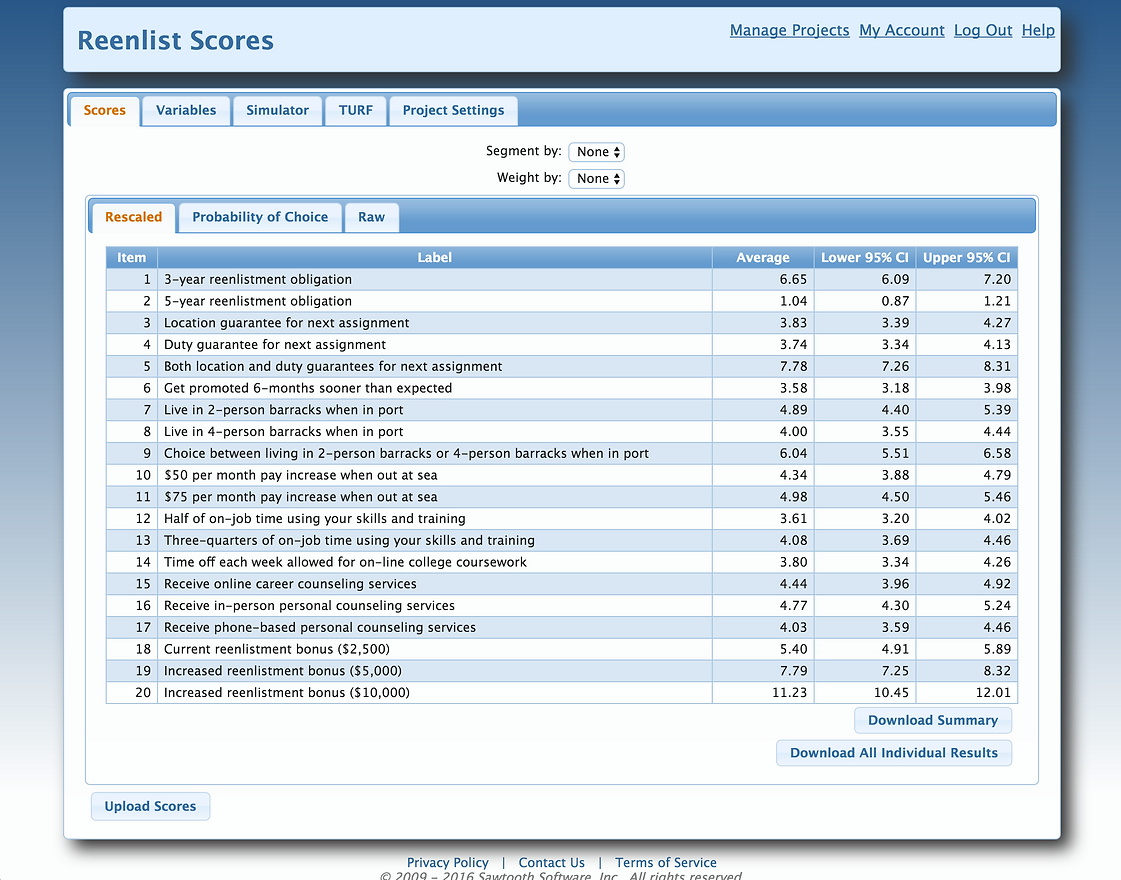1121x880 pixels.
Task: Open the Manage Projects link
Action: 789,31
